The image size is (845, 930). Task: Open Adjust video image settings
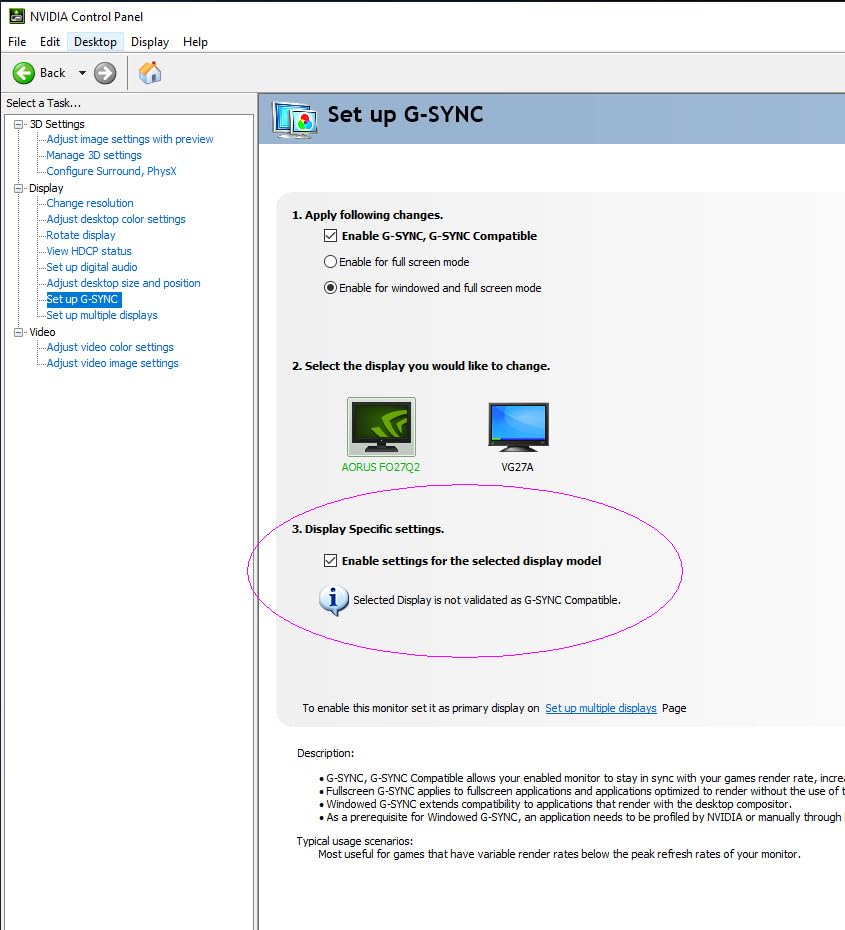tap(112, 363)
